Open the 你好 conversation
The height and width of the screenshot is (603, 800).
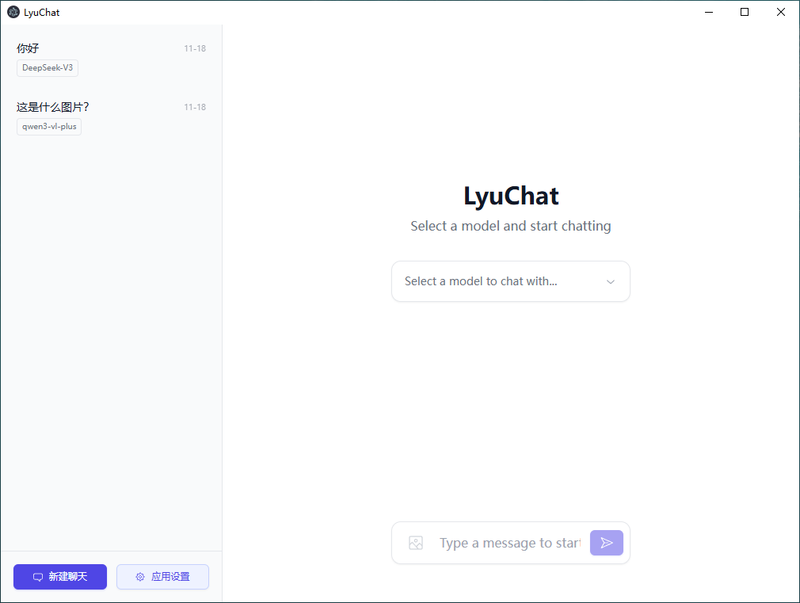111,58
